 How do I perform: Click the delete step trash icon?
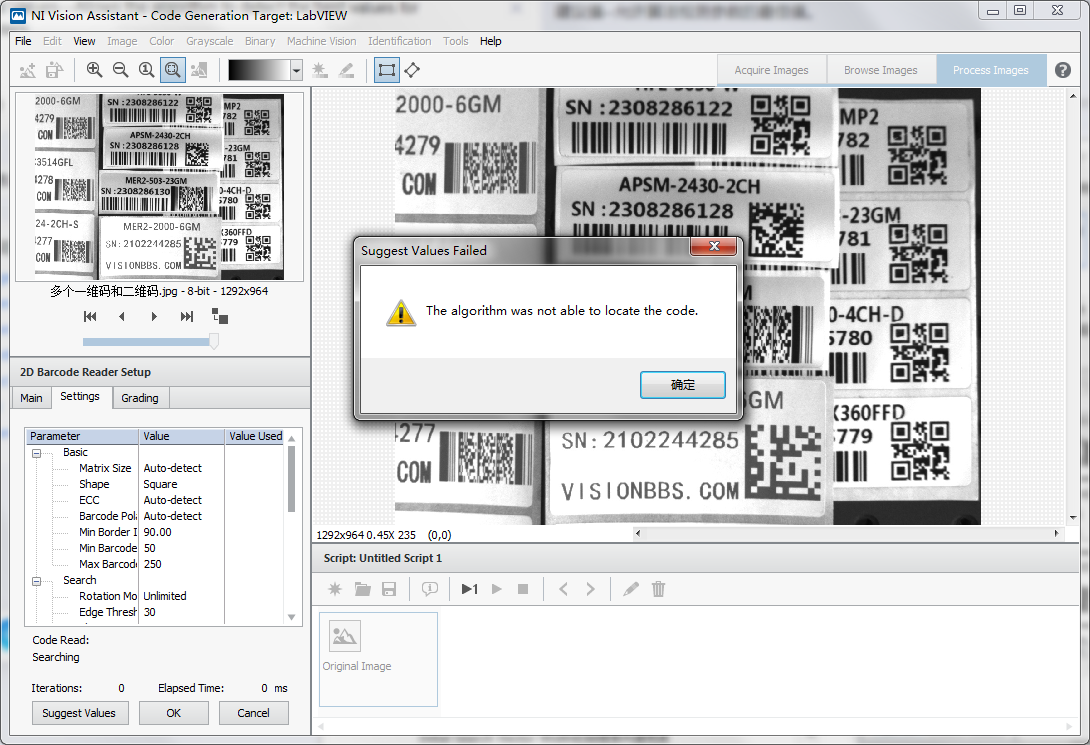point(658,589)
